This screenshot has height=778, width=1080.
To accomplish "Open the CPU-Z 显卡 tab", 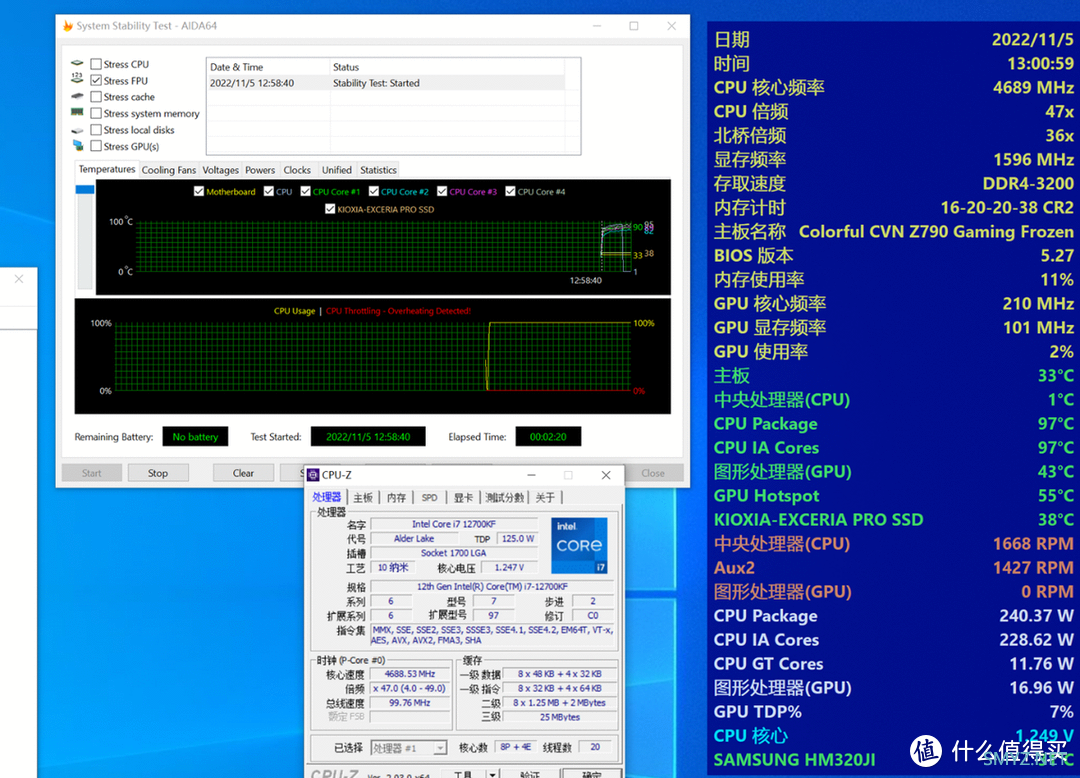I will [x=464, y=497].
